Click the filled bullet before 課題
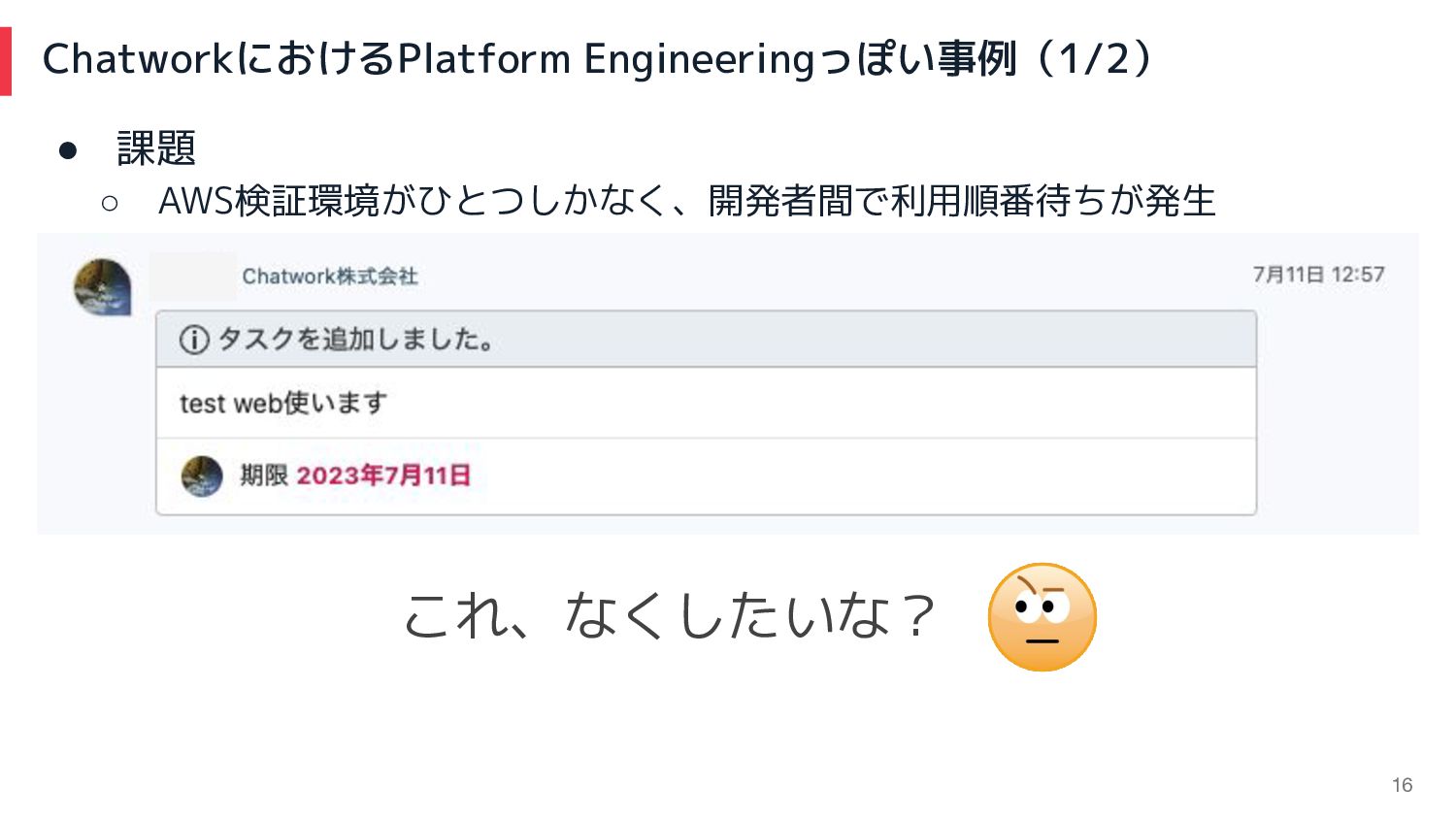Image resolution: width=1456 pixels, height=819 pixels. coord(67,149)
